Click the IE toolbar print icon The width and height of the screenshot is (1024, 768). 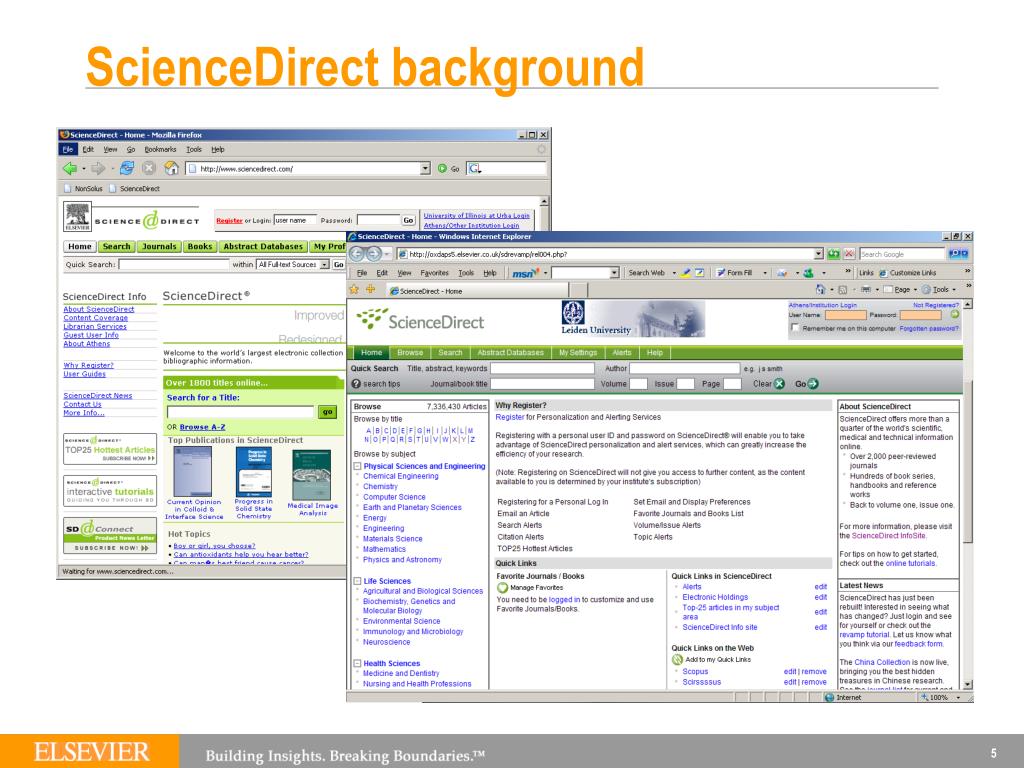(x=866, y=289)
